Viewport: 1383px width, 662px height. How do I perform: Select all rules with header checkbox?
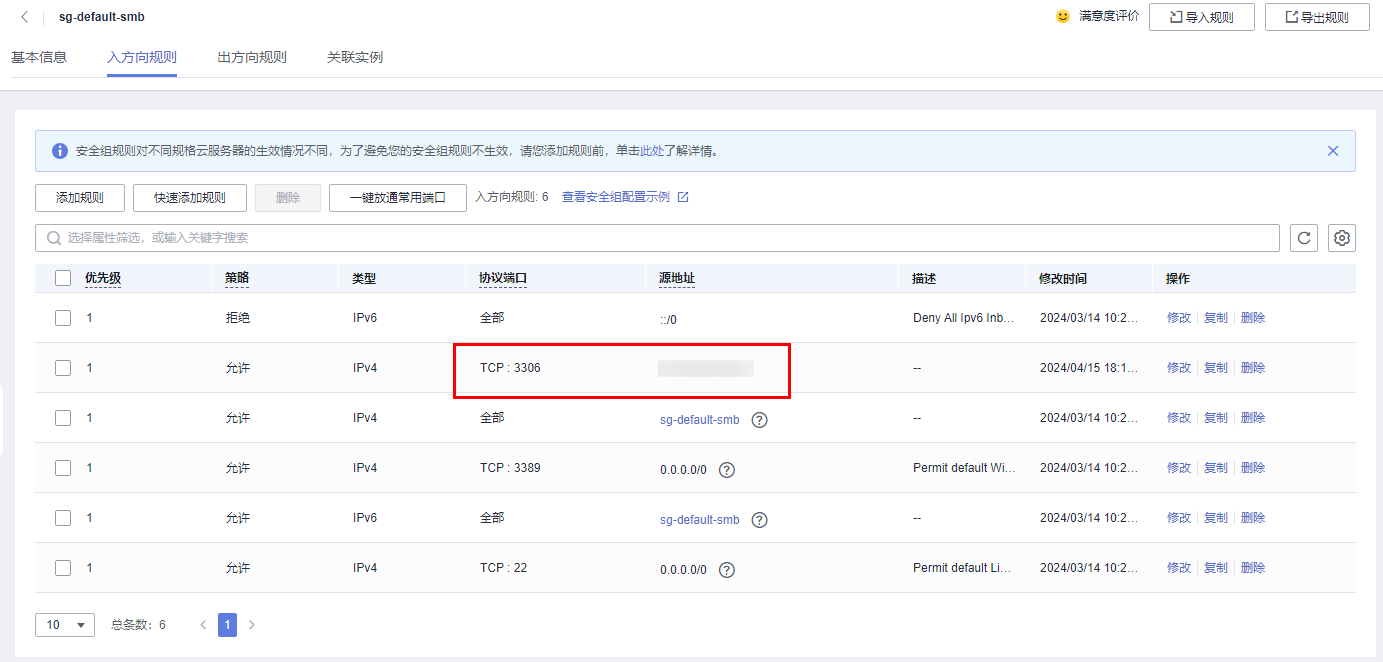63,279
